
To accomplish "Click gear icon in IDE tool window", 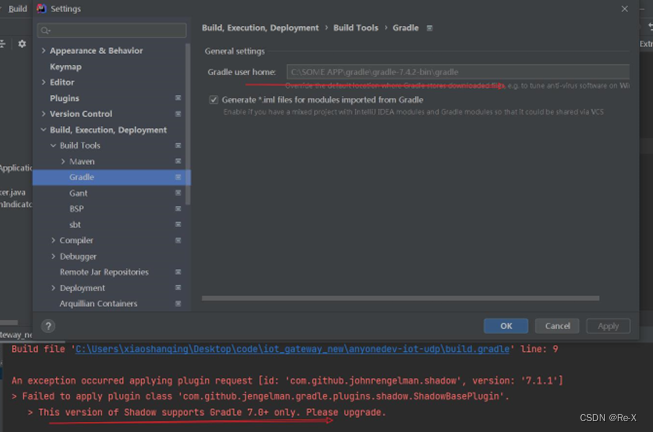I will [22, 44].
